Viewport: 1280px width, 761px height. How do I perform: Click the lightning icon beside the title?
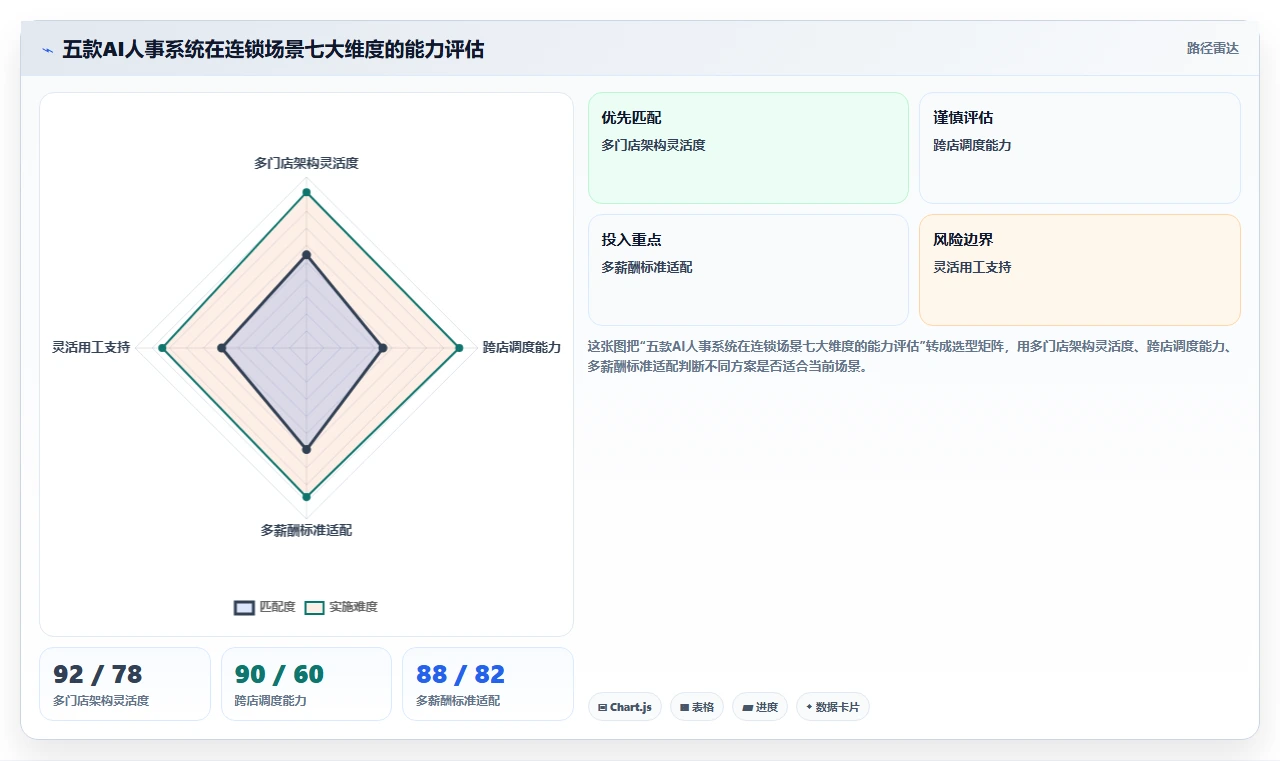pyautogui.click(x=48, y=50)
